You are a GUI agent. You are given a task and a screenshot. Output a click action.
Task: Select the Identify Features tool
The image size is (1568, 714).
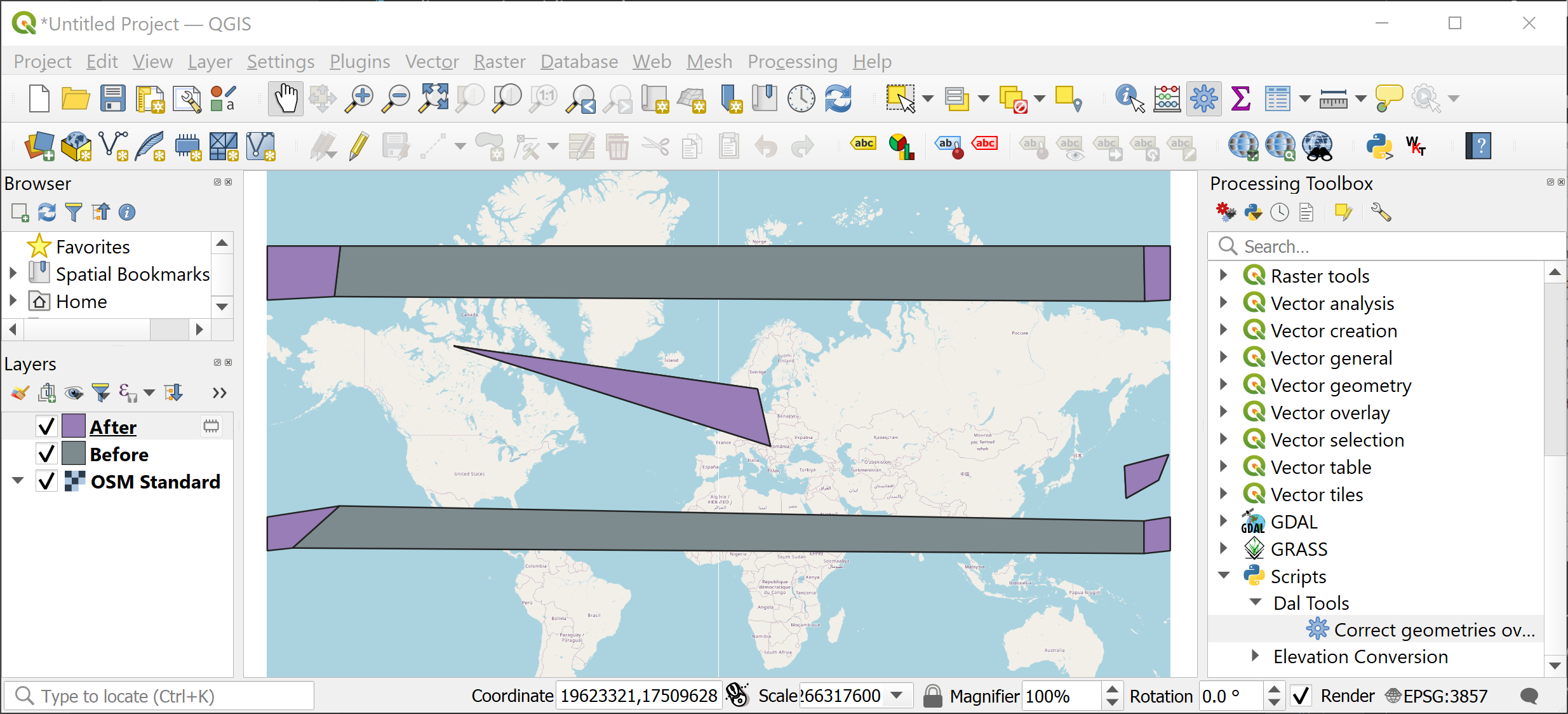click(x=1127, y=98)
